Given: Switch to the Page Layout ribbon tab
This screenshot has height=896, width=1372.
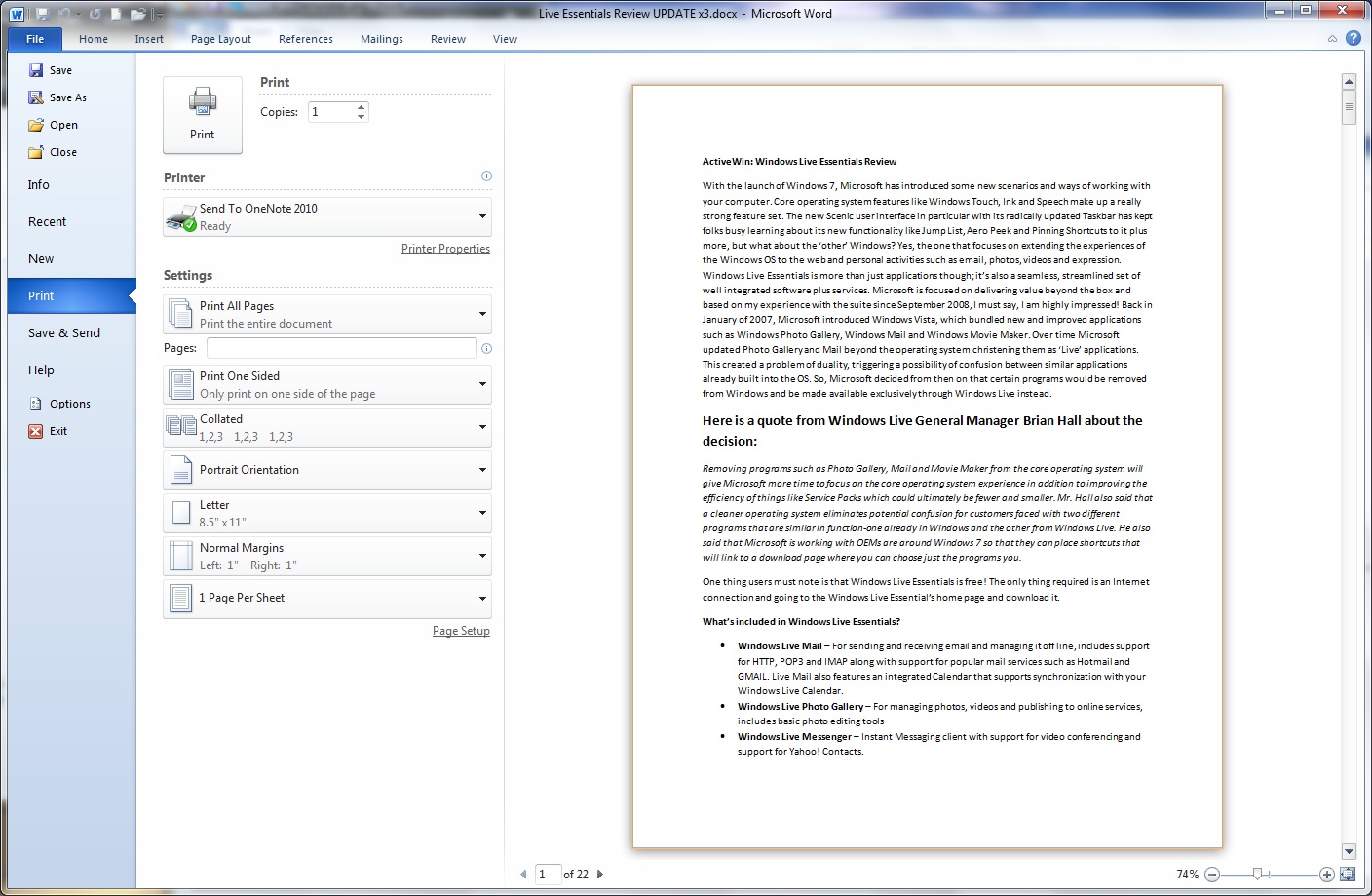Looking at the screenshot, I should [221, 39].
